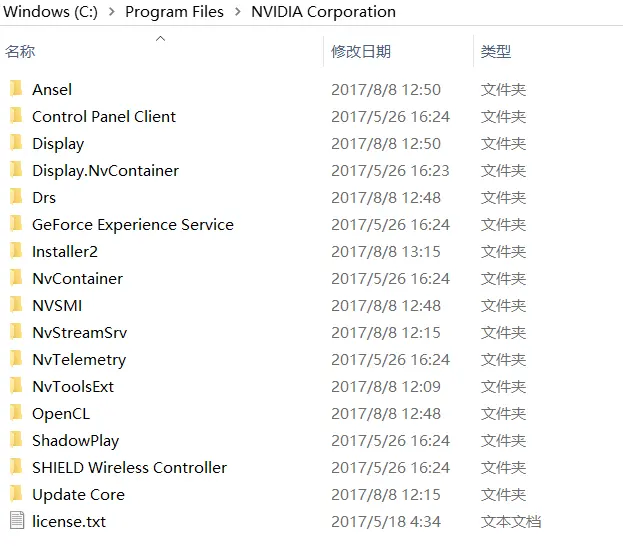
Task: Select the ShadowPlay folder name
Action: (75, 441)
